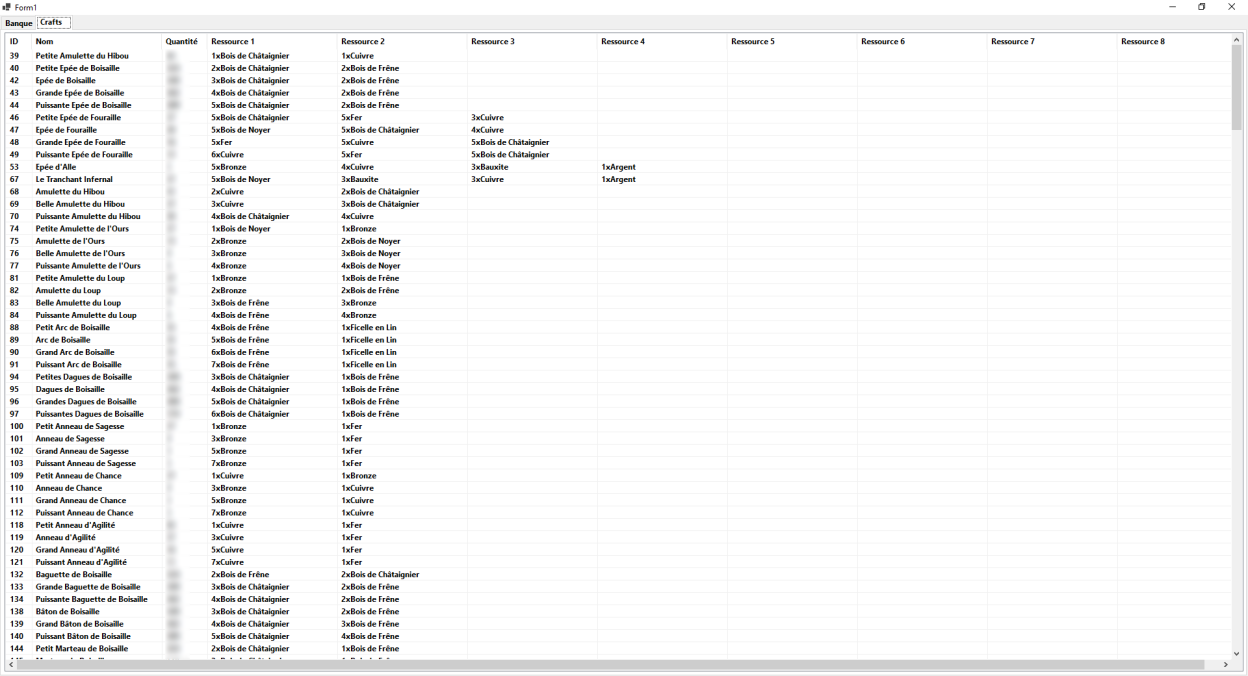The image size is (1248, 676).
Task: Click the Ressource 4 column header
Action: pos(663,41)
